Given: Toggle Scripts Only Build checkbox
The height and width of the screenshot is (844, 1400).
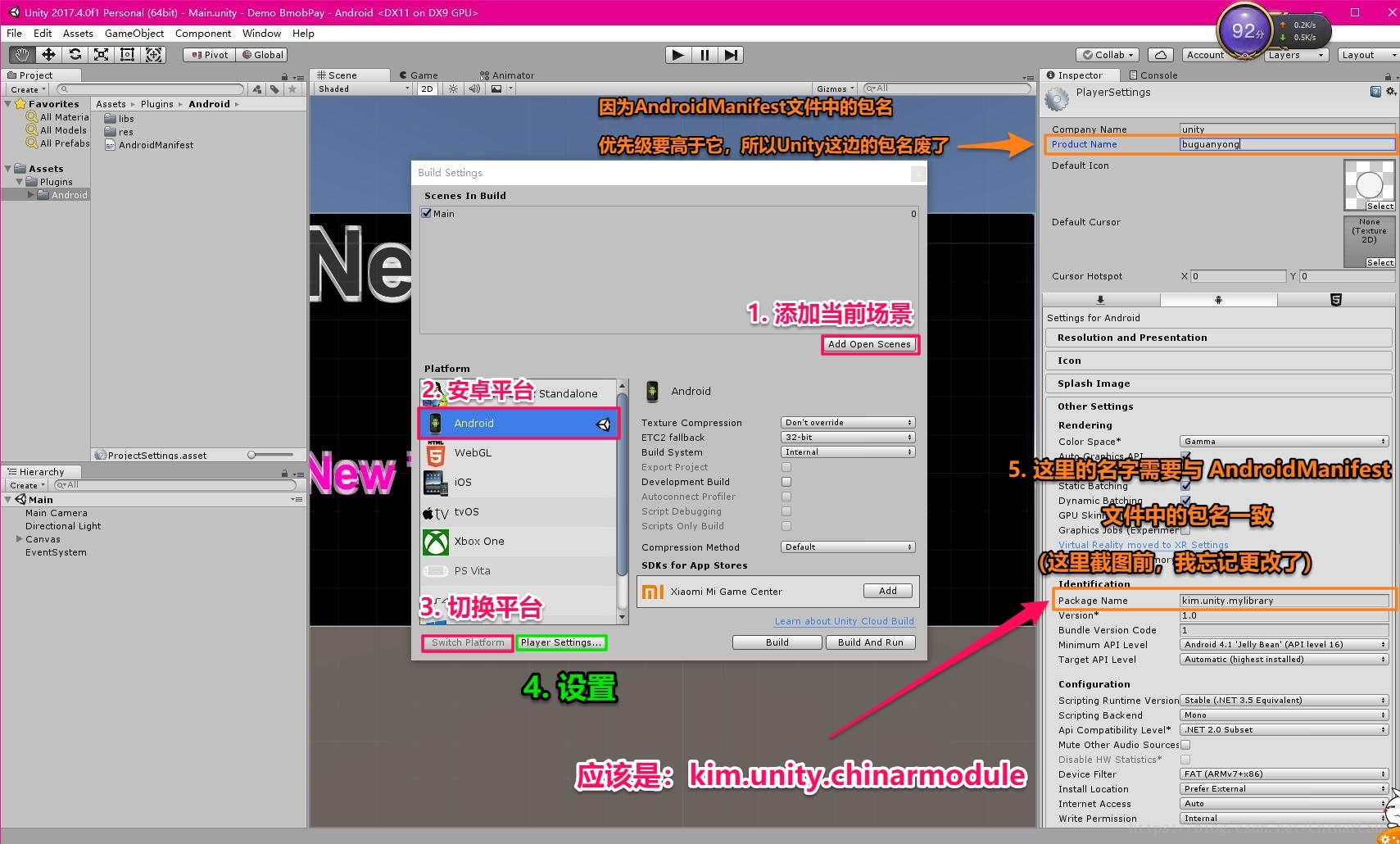Looking at the screenshot, I should click(786, 526).
